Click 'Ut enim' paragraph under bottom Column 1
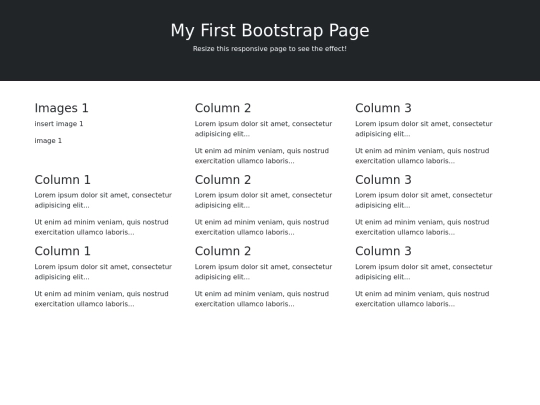Screen dimensions: 540x405 pos(102,299)
